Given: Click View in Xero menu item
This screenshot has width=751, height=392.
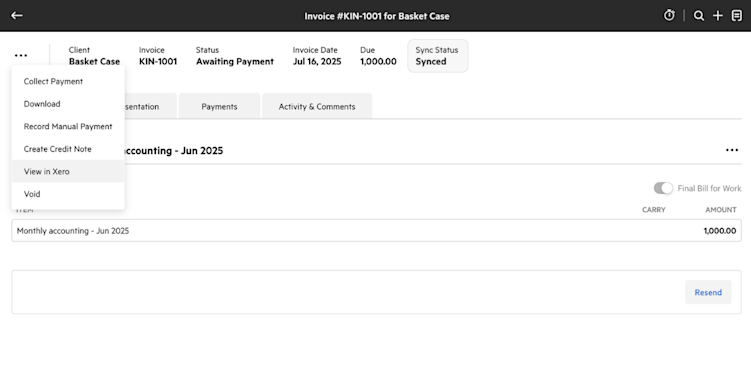Looking at the screenshot, I should 68,172.
